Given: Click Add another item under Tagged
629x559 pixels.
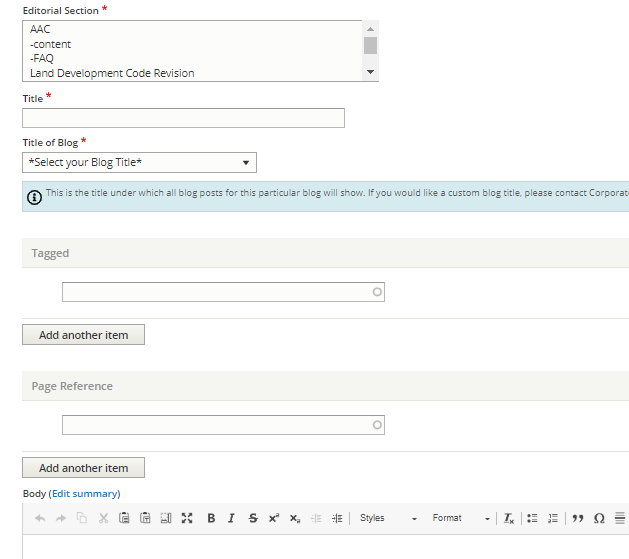Looking at the screenshot, I should 83,334.
